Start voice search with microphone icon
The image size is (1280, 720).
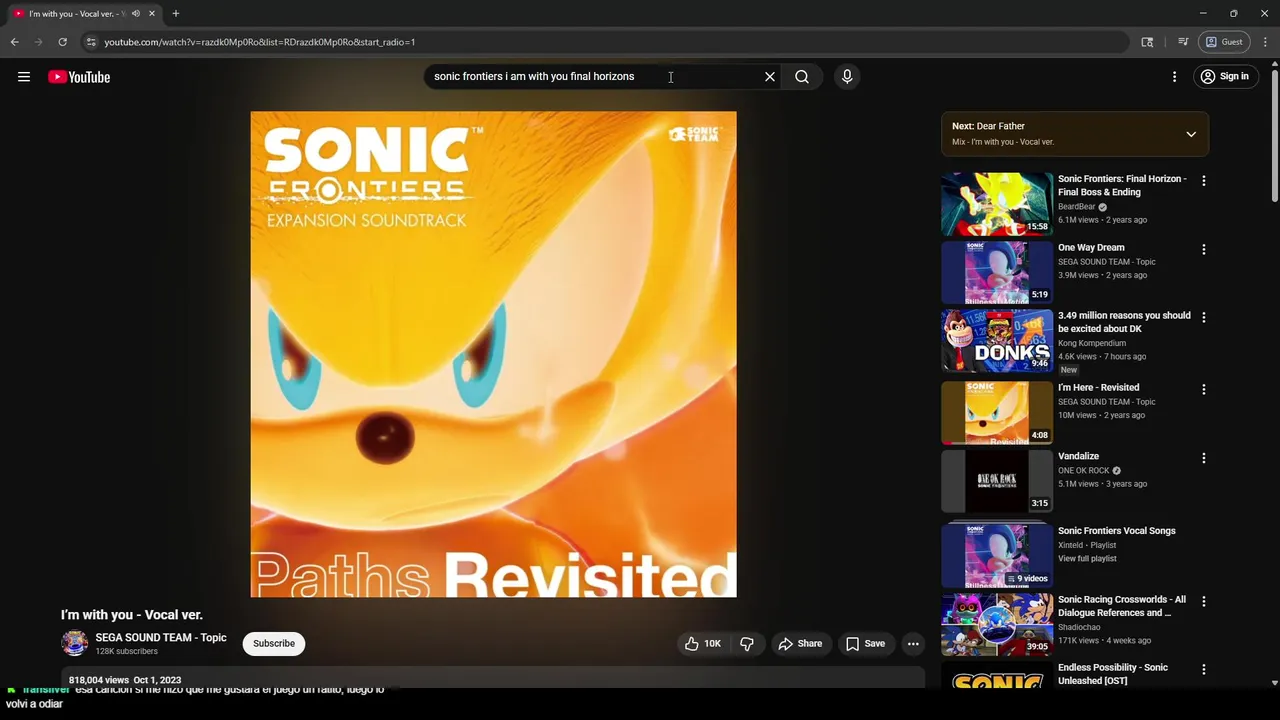pos(847,77)
